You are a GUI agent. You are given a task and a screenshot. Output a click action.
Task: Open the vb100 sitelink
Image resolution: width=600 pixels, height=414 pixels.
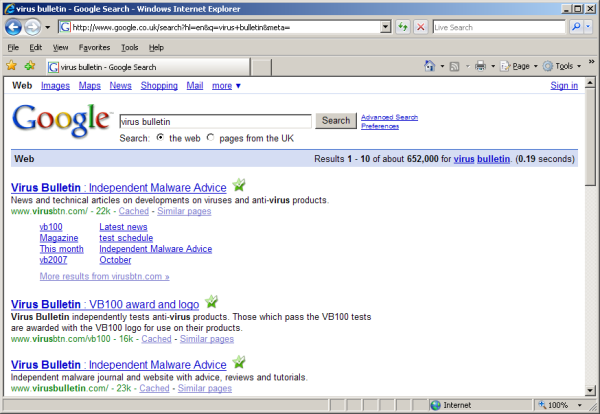pos(51,227)
